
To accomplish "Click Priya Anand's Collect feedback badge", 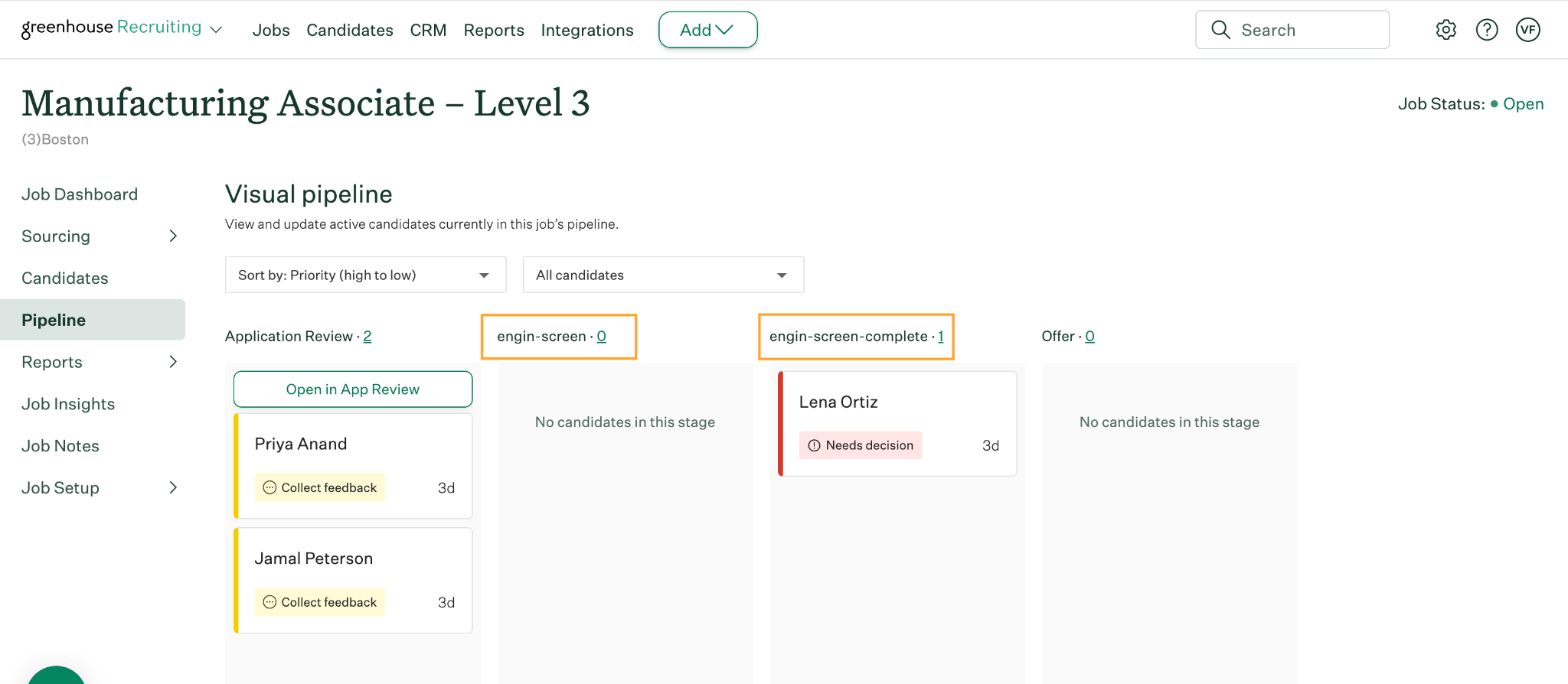I will coord(320,487).
